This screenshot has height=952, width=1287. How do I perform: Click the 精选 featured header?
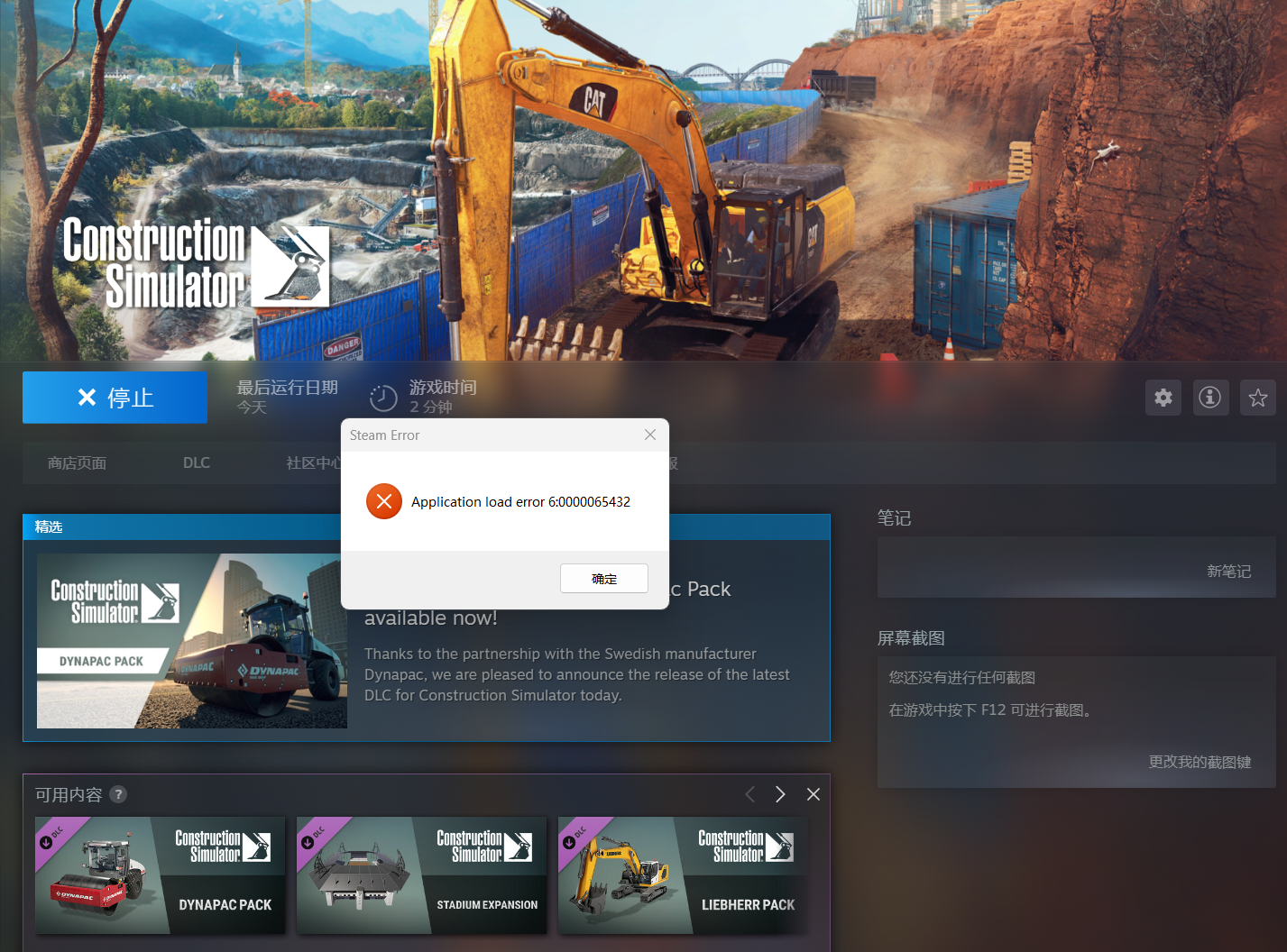click(x=49, y=527)
